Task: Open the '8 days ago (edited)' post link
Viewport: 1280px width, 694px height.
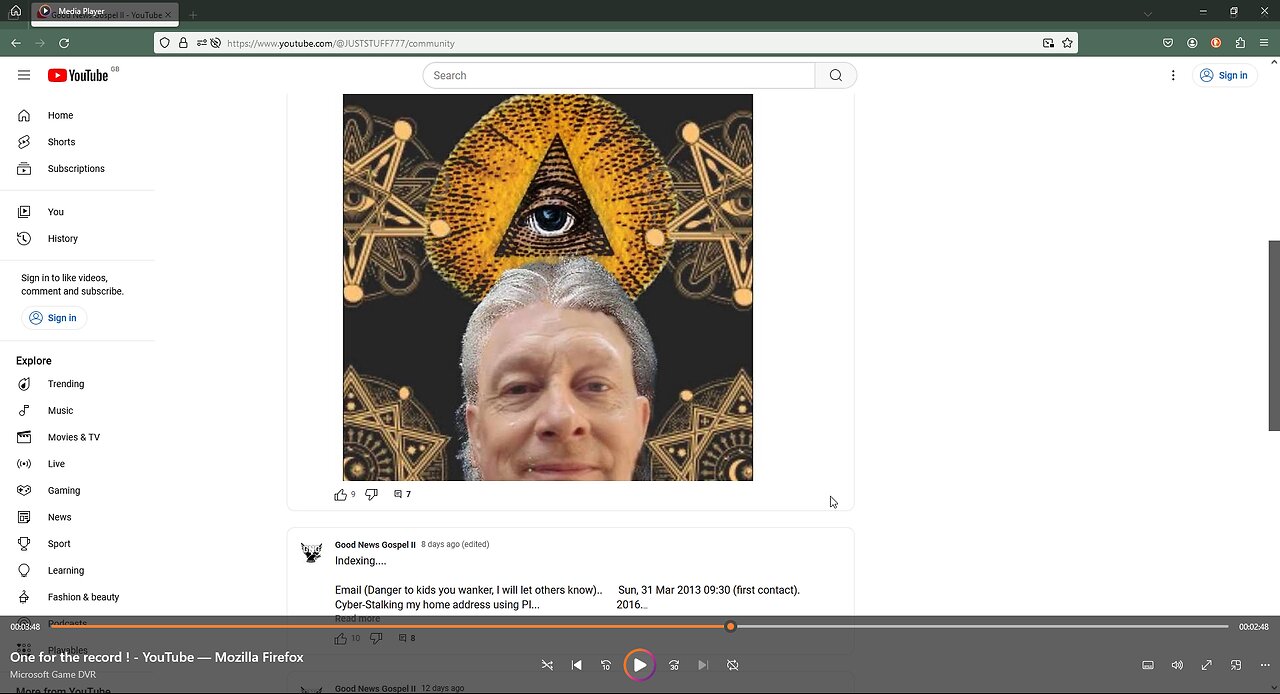Action: pyautogui.click(x=455, y=545)
